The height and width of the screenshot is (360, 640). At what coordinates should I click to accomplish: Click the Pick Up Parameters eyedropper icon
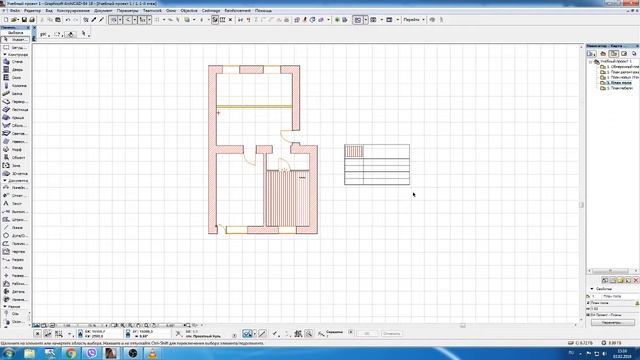[94, 20]
